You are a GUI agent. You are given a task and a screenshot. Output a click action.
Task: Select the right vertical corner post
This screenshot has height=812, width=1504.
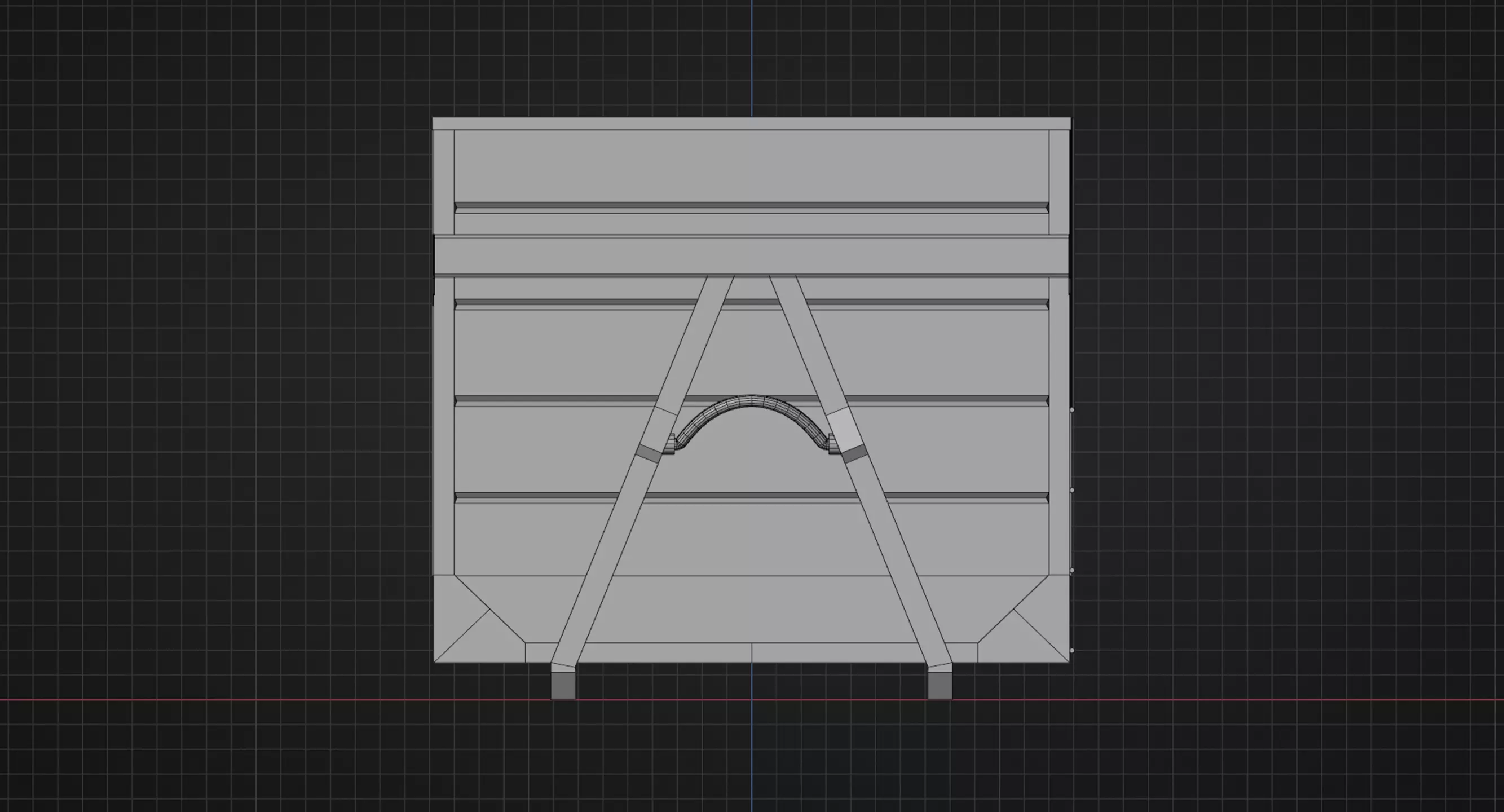[1059, 352]
